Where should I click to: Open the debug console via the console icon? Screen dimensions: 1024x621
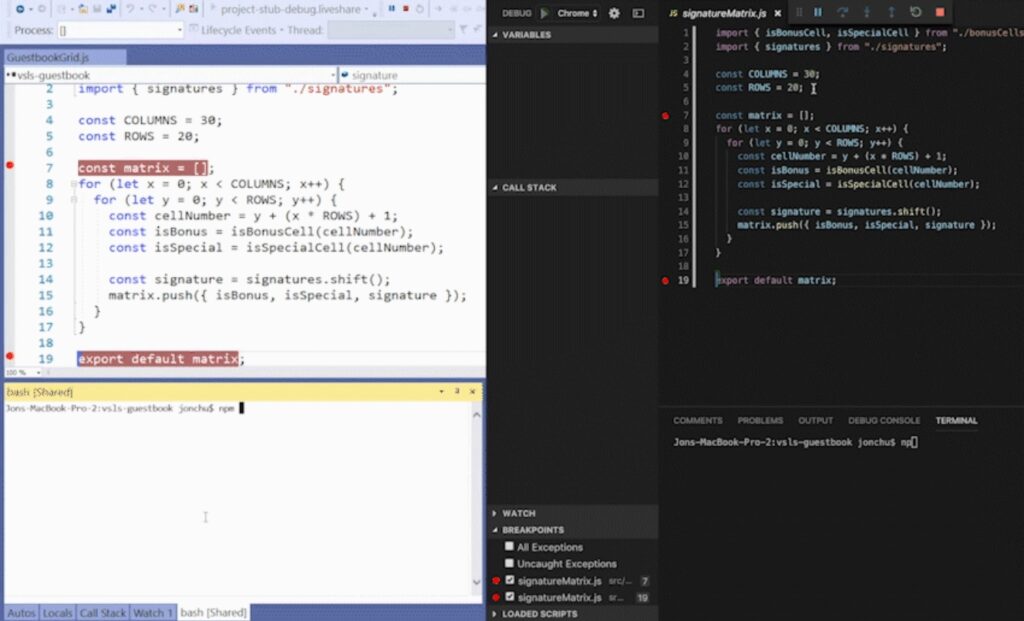point(639,13)
